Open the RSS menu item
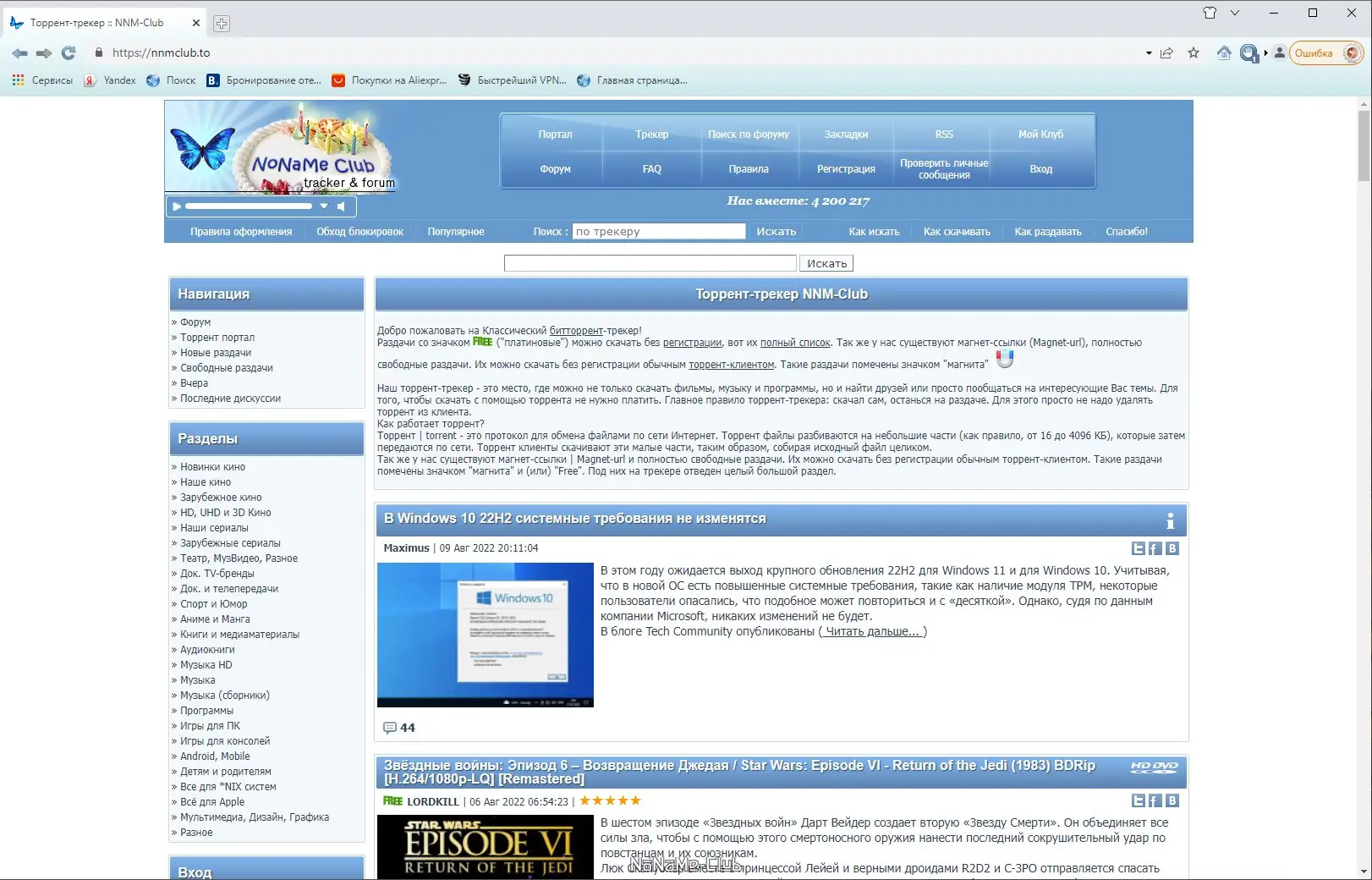 [x=944, y=135]
